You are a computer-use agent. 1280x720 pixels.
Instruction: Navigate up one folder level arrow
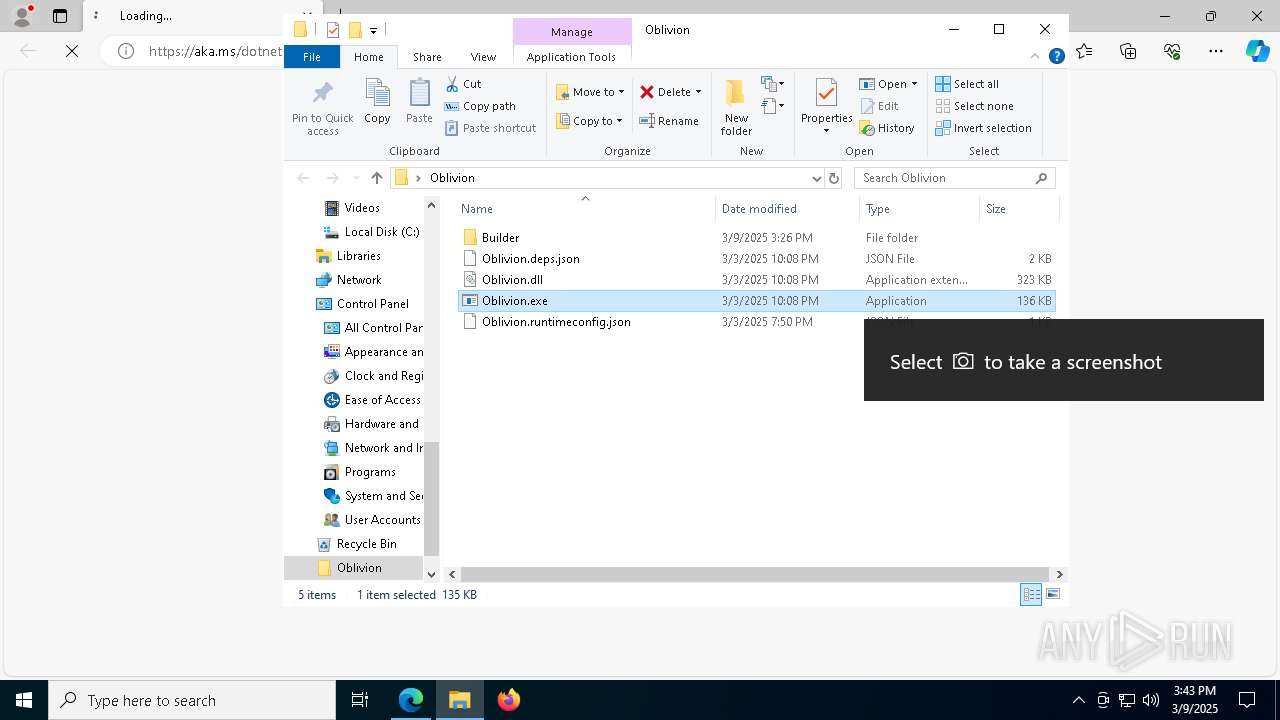coord(376,178)
